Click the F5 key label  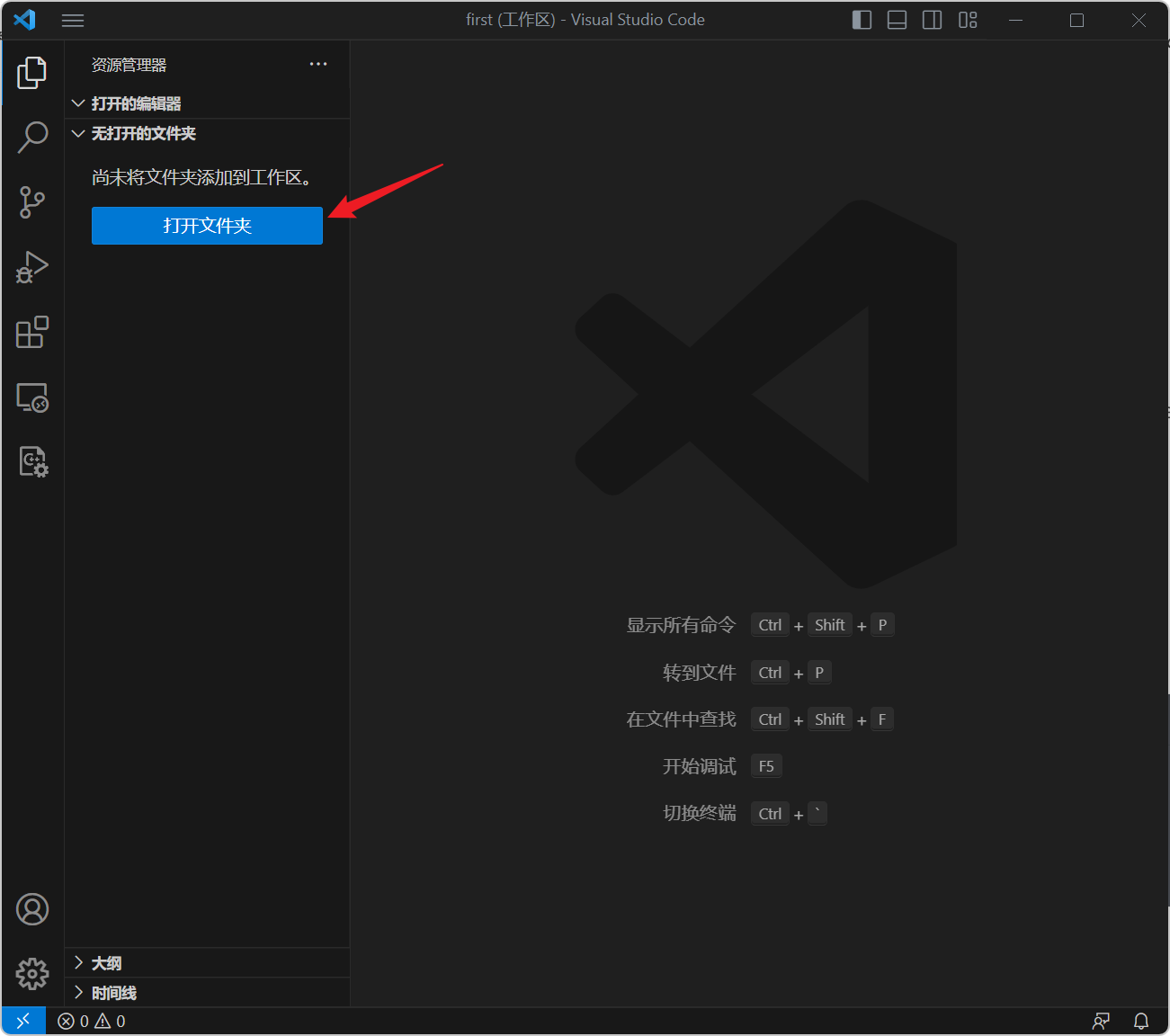click(766, 766)
